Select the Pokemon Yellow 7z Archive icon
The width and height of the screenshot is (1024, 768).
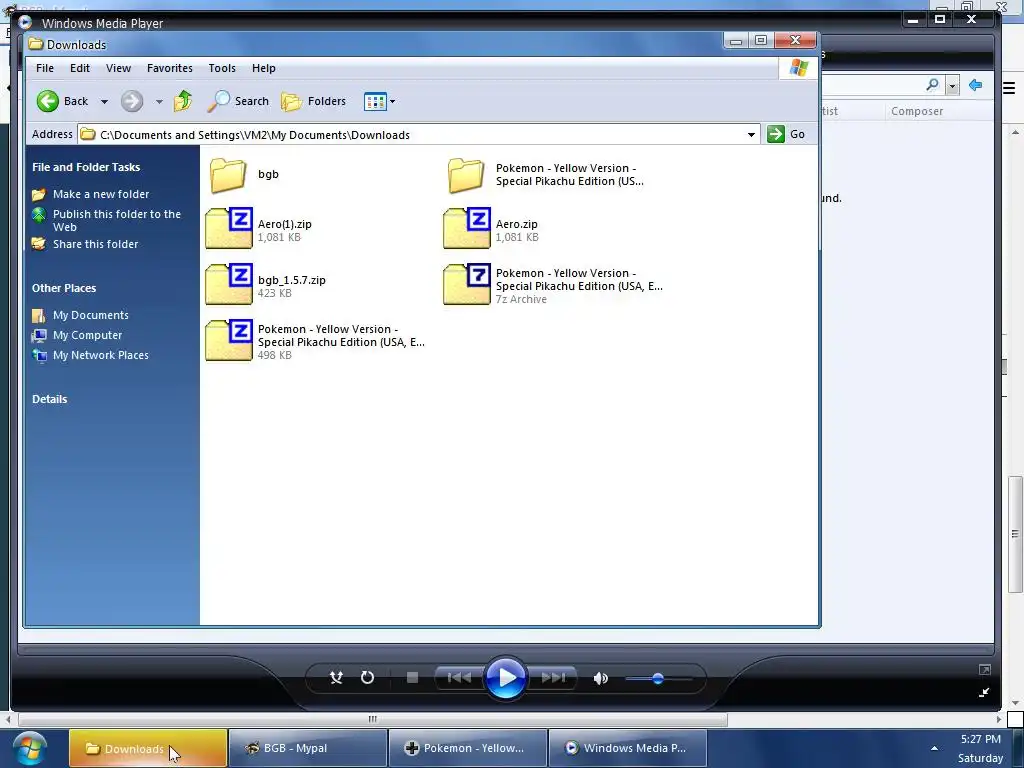pos(466,284)
